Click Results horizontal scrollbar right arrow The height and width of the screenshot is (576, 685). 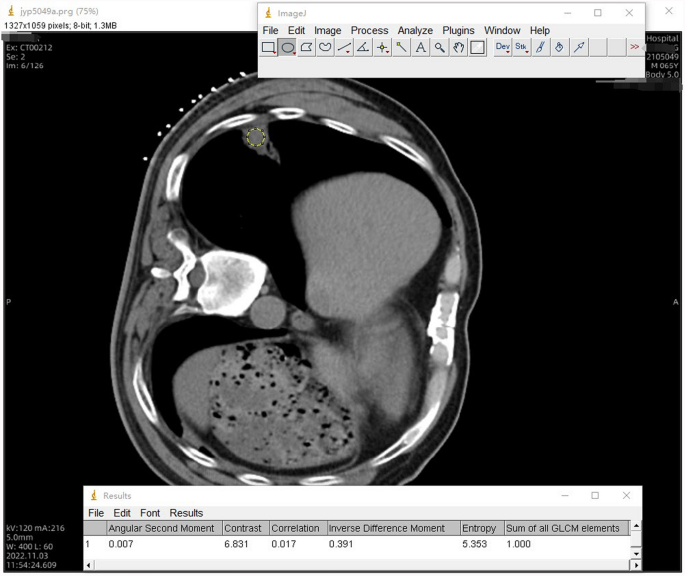(636, 566)
